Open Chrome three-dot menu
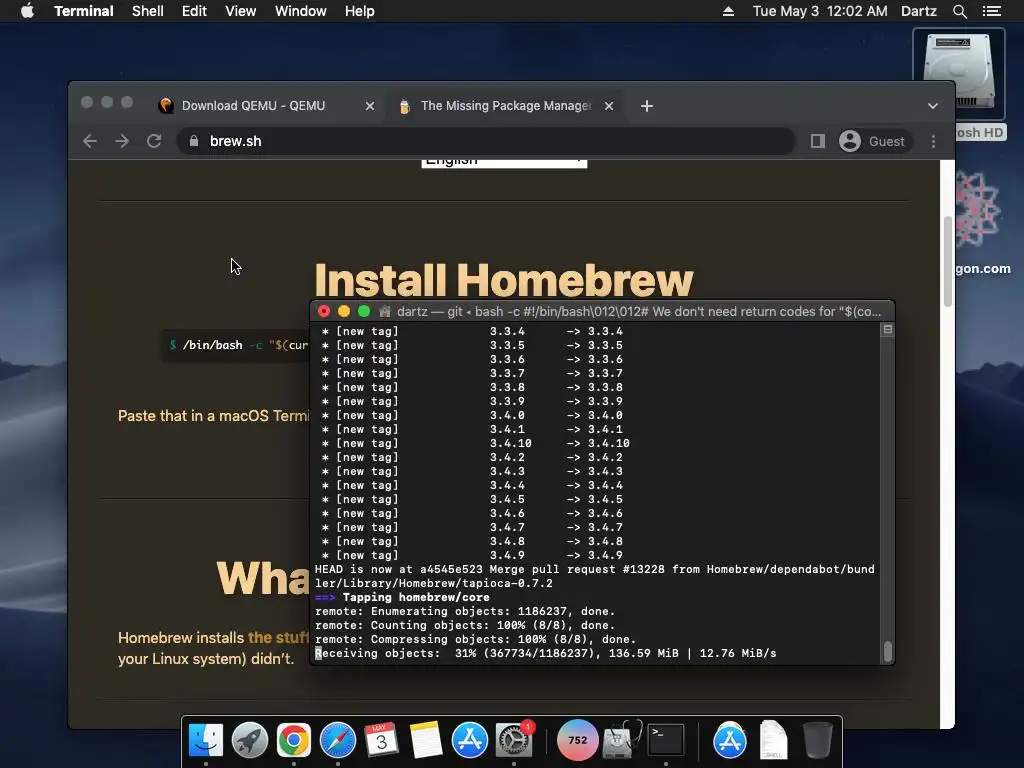The height and width of the screenshot is (768, 1024). (x=933, y=141)
